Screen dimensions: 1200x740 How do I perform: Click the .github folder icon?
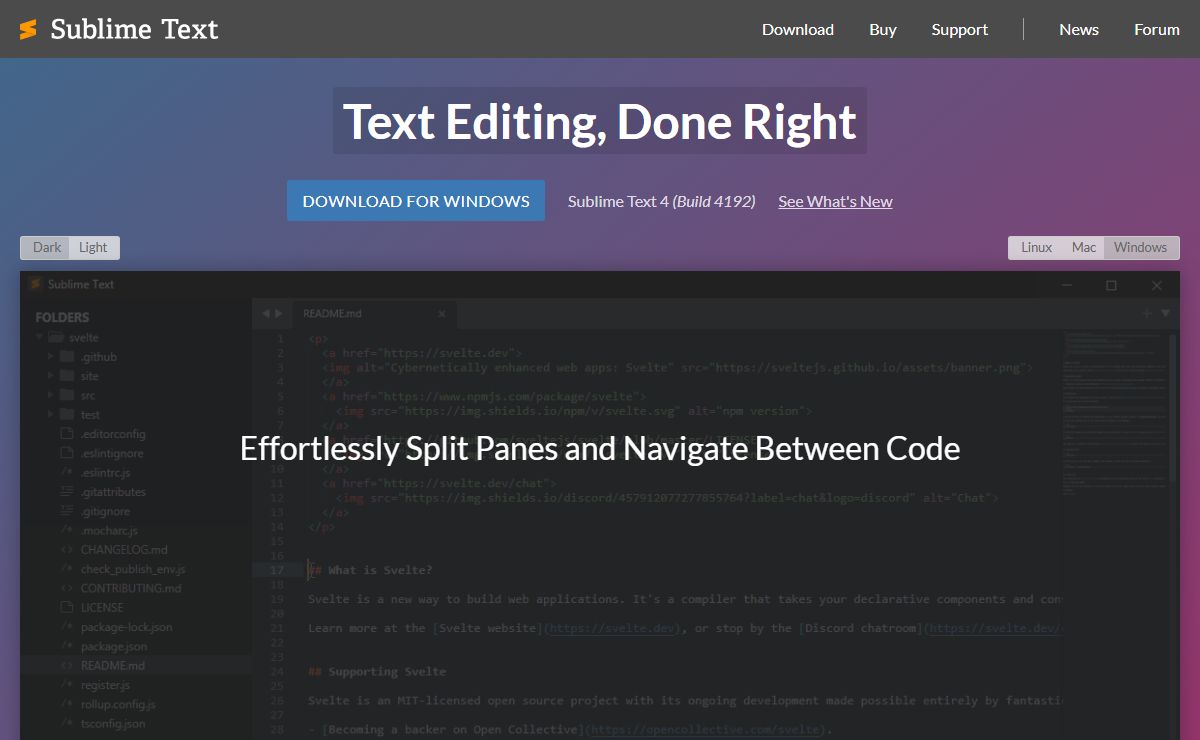(67, 357)
